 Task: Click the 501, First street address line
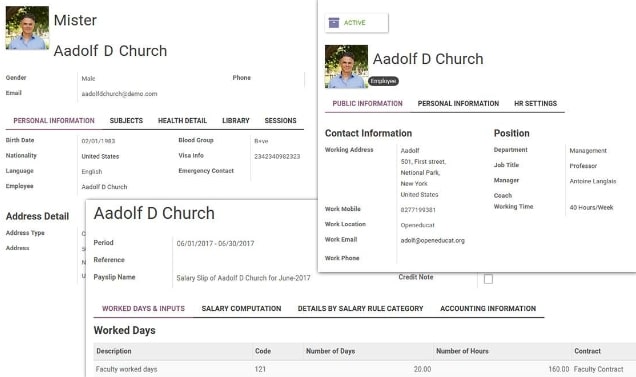tap(423, 162)
